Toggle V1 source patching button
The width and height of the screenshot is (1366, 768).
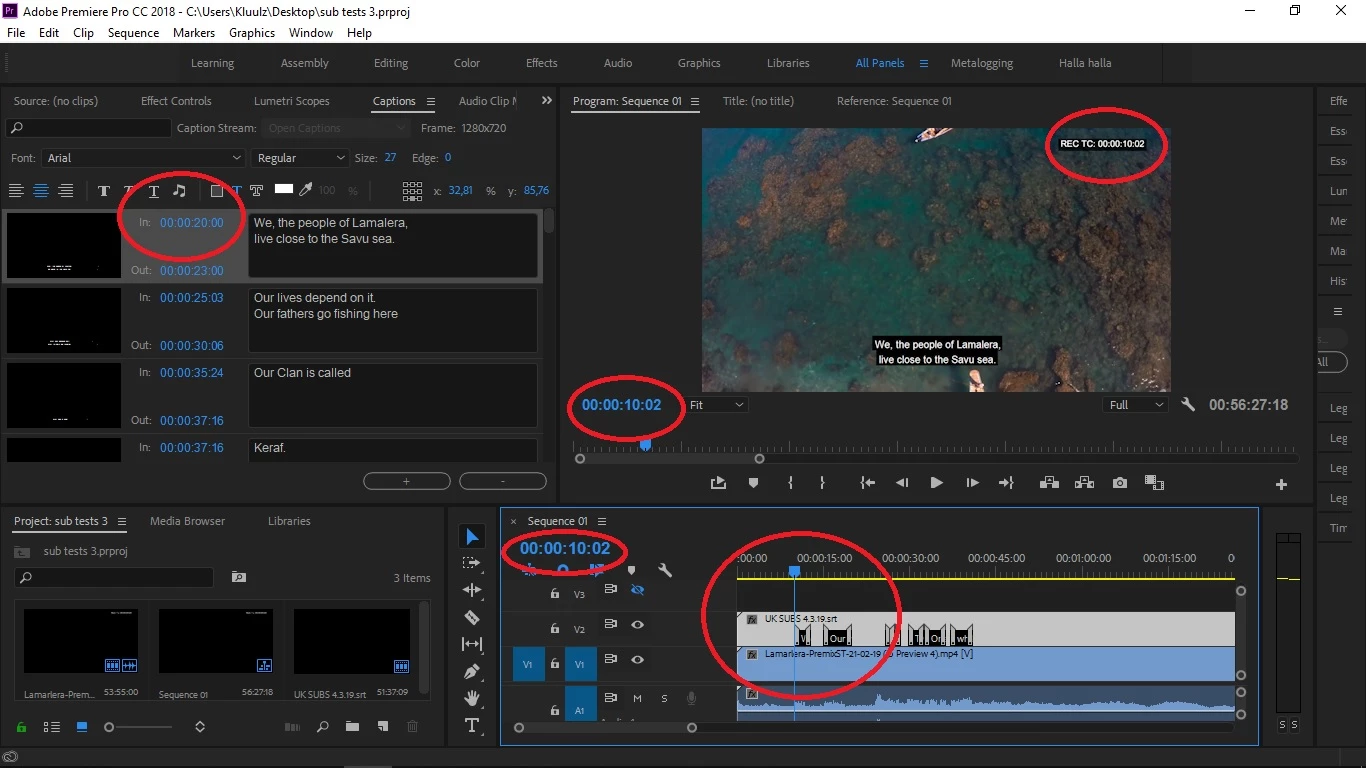click(x=528, y=663)
